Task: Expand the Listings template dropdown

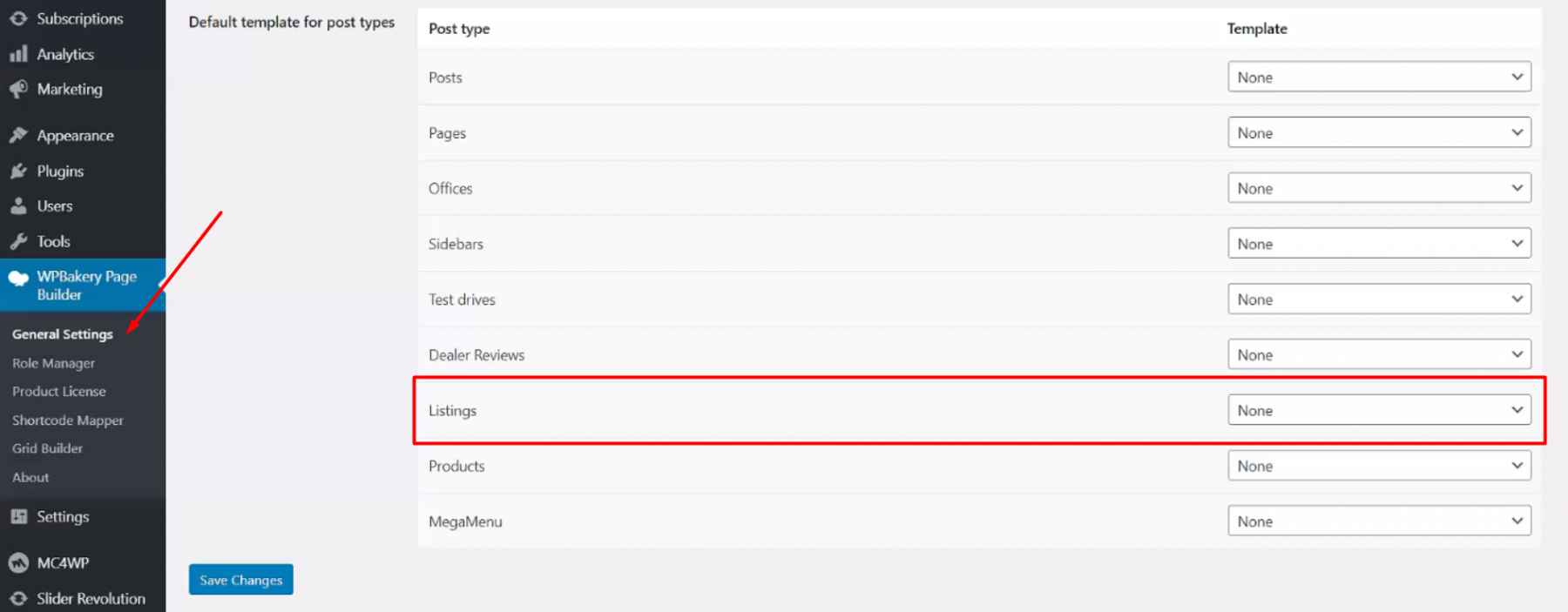Action: pos(1378,410)
